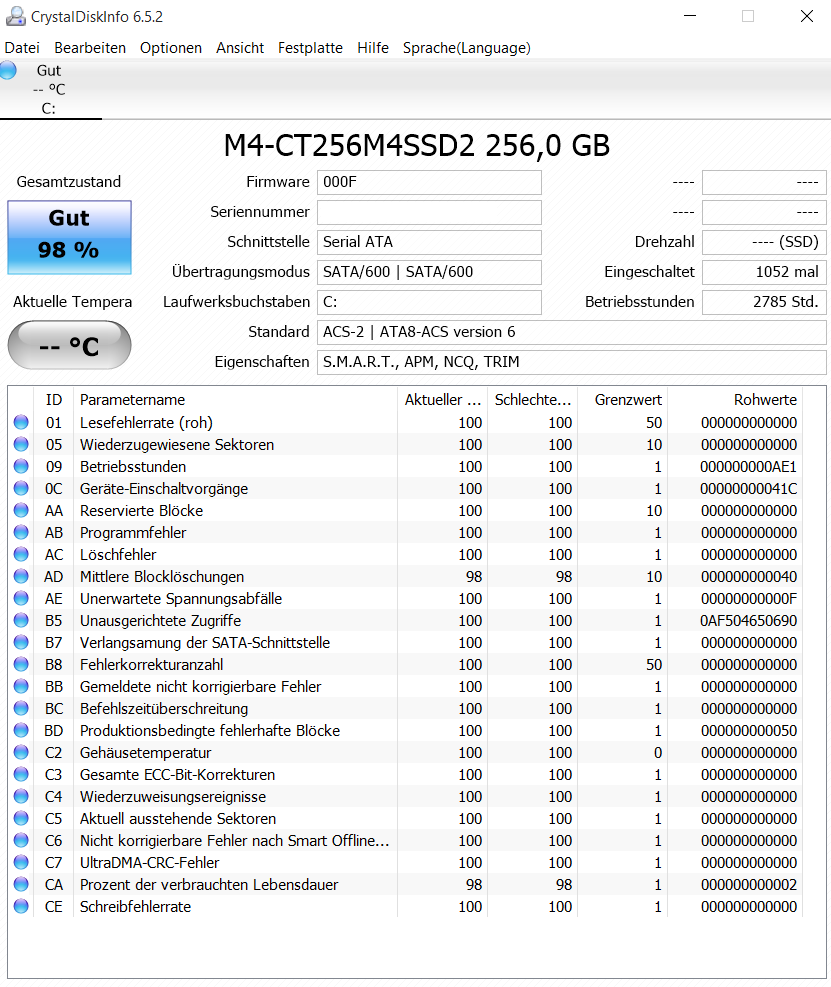Screen dimensions: 831x987
Task: Click status orb of Wiederzuweisungsereignisse row
Action: (x=21, y=796)
